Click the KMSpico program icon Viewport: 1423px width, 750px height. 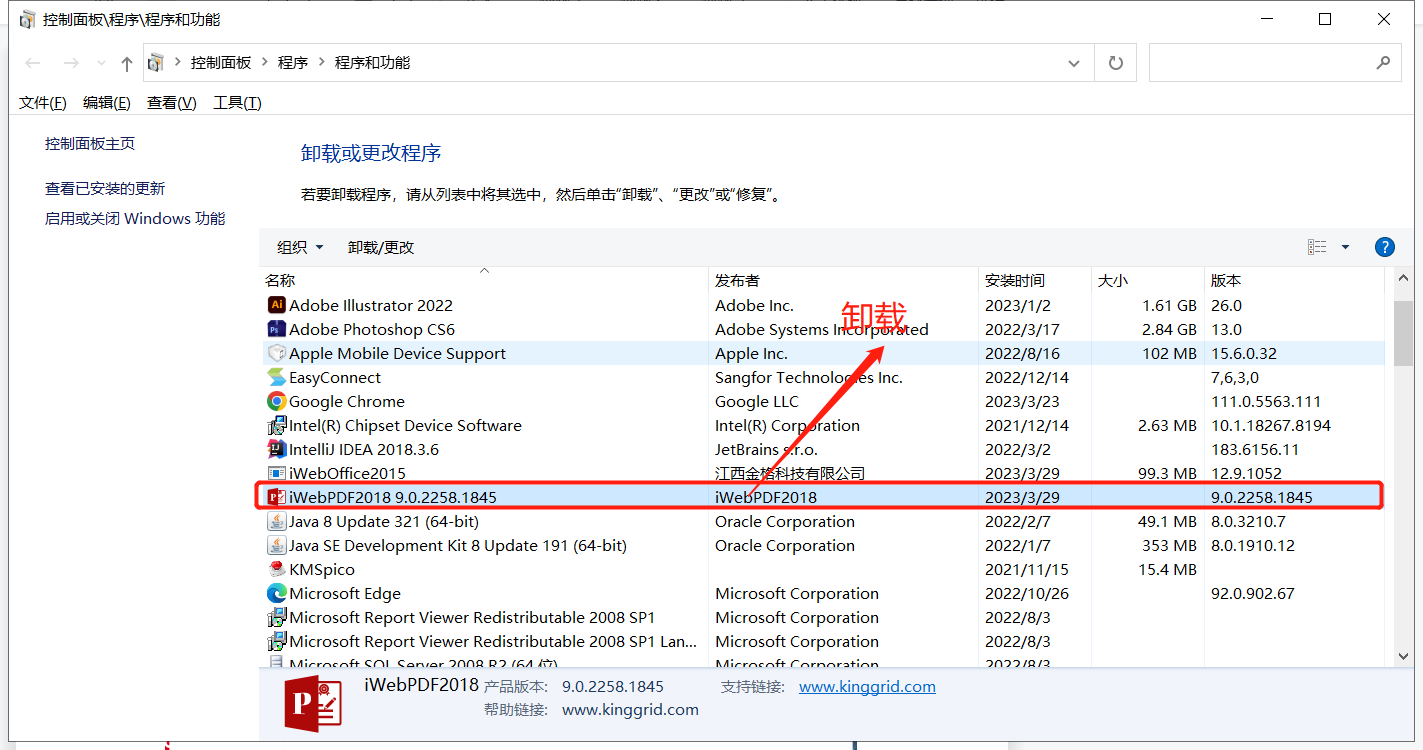coord(277,569)
